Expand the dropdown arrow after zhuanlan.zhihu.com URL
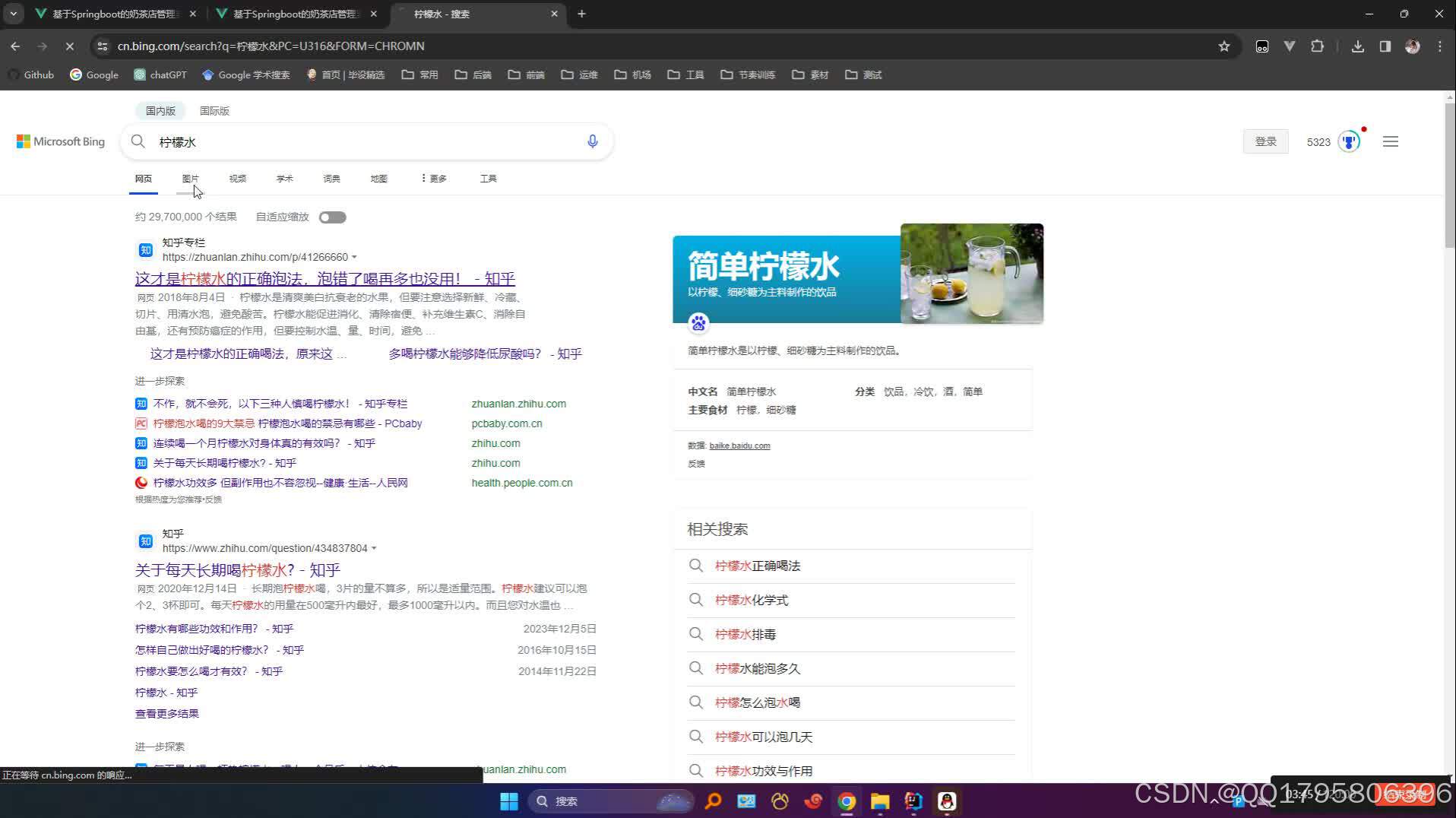Viewport: 1456px width, 818px height. point(355,257)
